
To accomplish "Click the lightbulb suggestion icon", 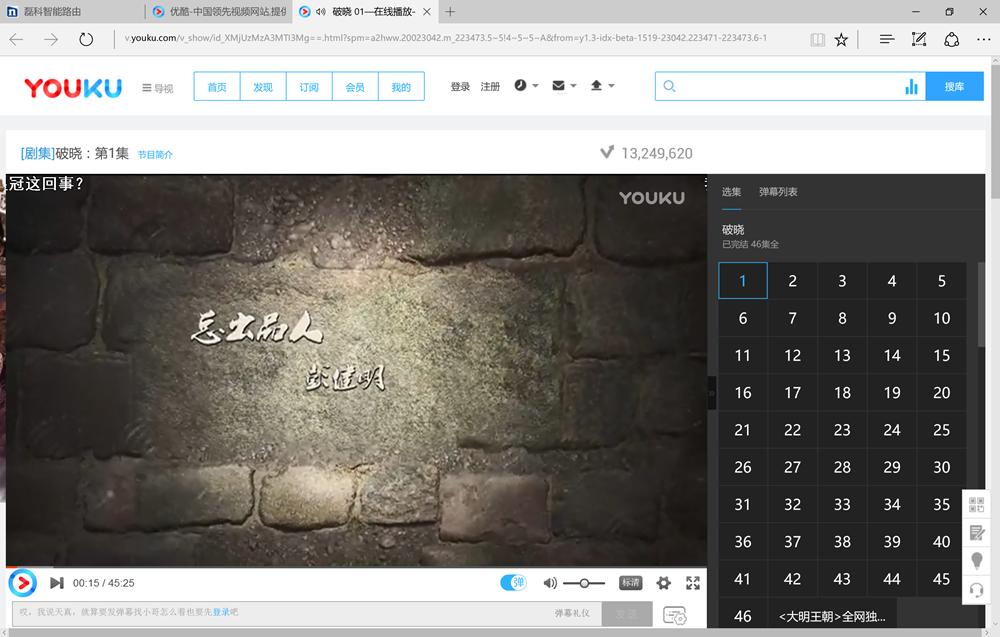I will tap(976, 561).
